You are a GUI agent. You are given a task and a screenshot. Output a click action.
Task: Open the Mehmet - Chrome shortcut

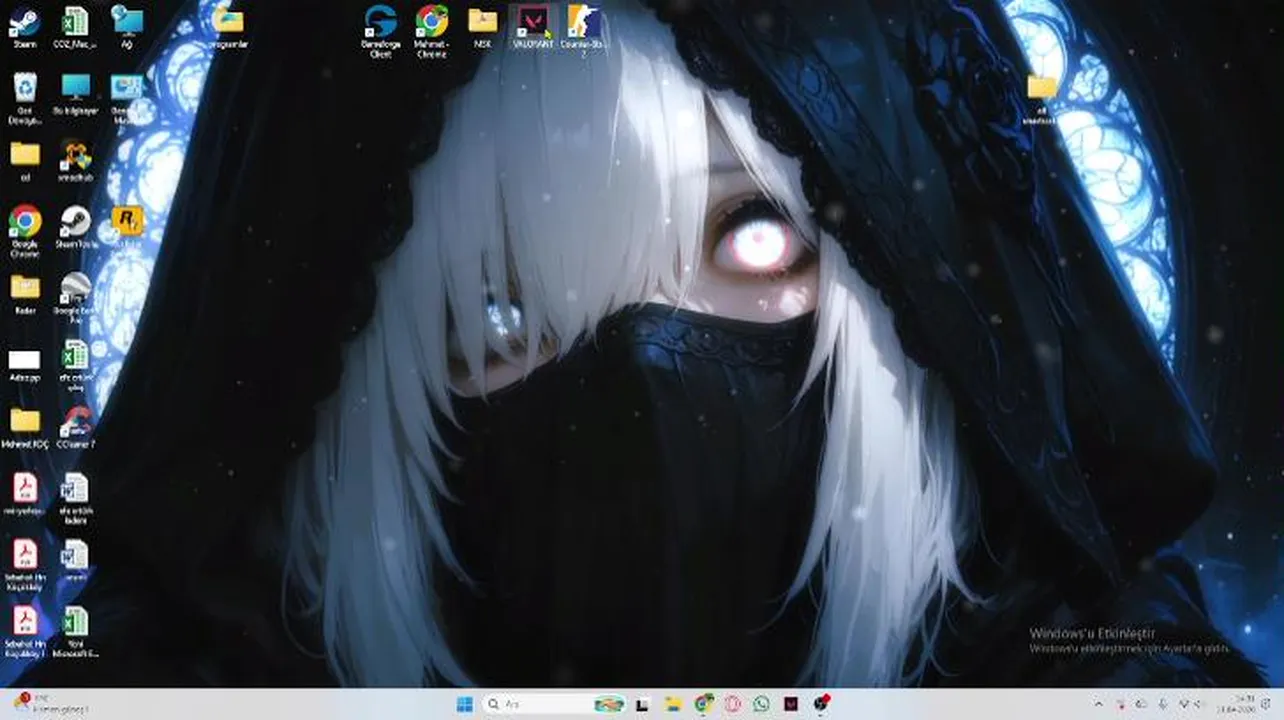tap(432, 31)
